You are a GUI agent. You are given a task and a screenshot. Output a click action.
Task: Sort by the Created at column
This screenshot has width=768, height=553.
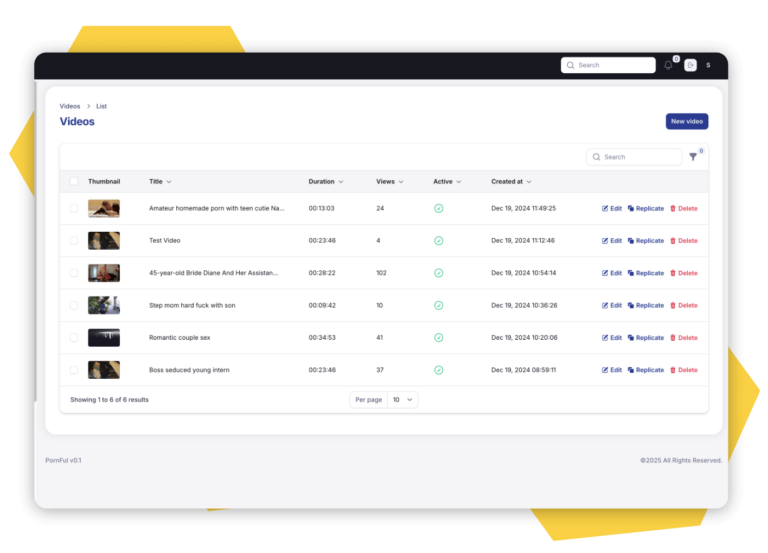click(x=511, y=181)
